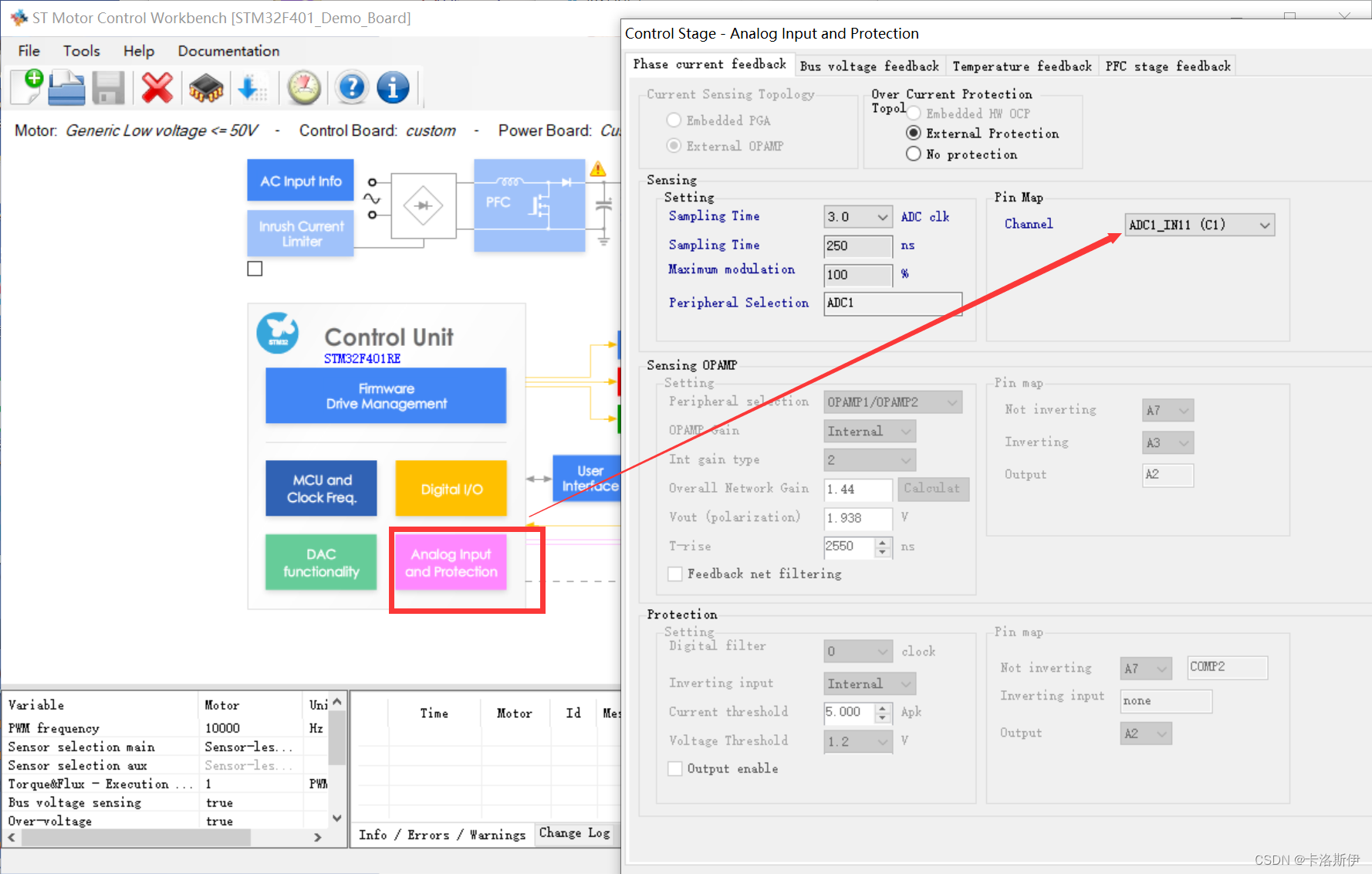
Task: Click Peripheral Selection ADC1 field
Action: point(893,303)
